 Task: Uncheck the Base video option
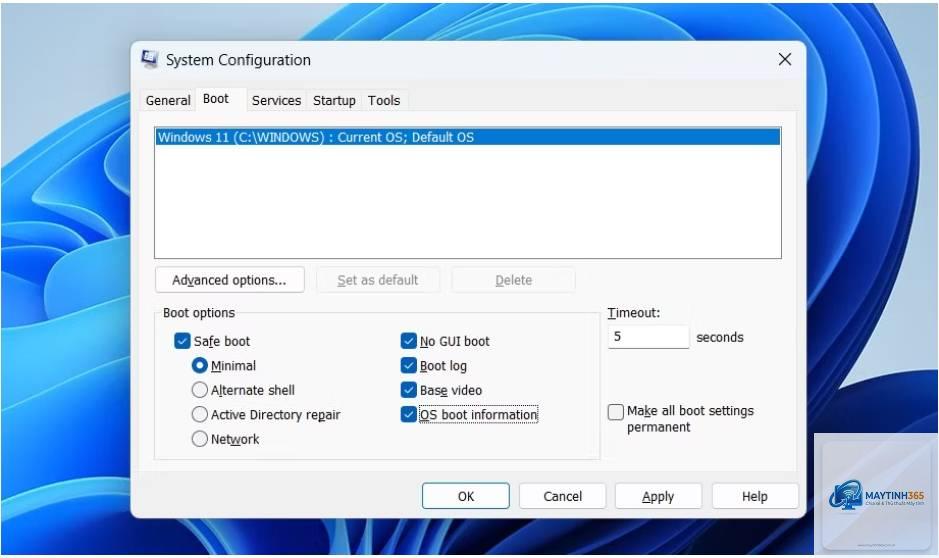(408, 390)
